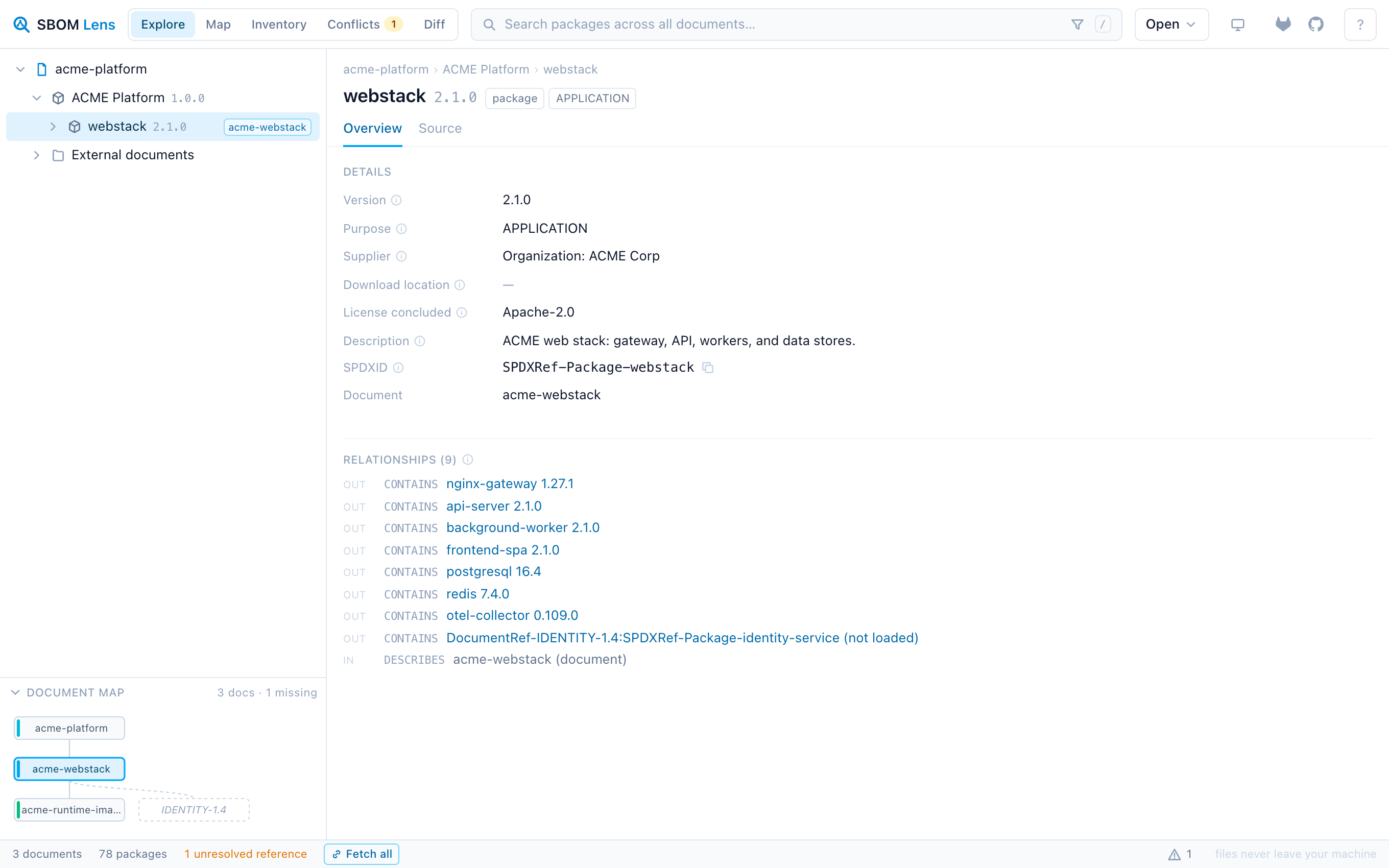The width and height of the screenshot is (1389, 868).
Task: Select the acme-runtime-ima... node in document map
Action: 69,810
